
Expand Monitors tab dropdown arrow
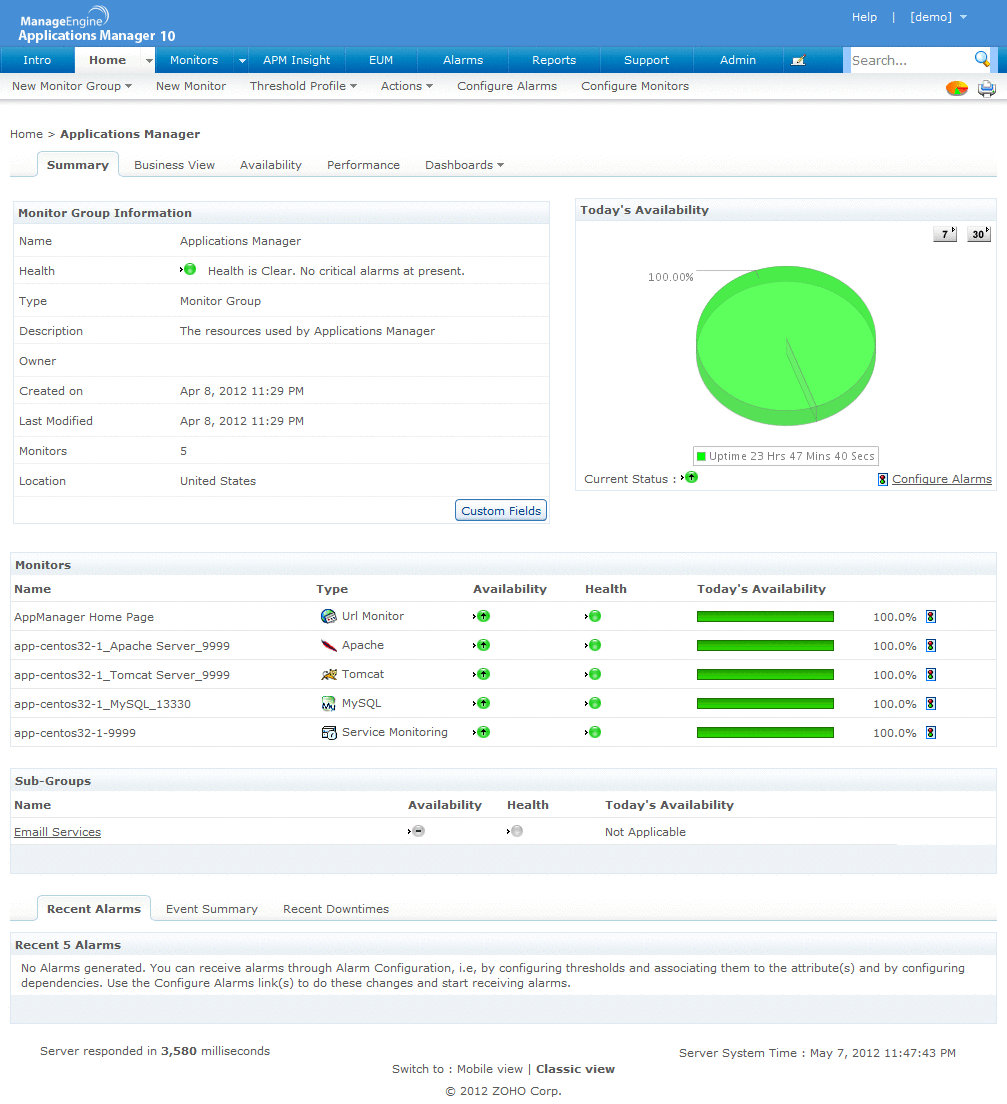click(242, 61)
